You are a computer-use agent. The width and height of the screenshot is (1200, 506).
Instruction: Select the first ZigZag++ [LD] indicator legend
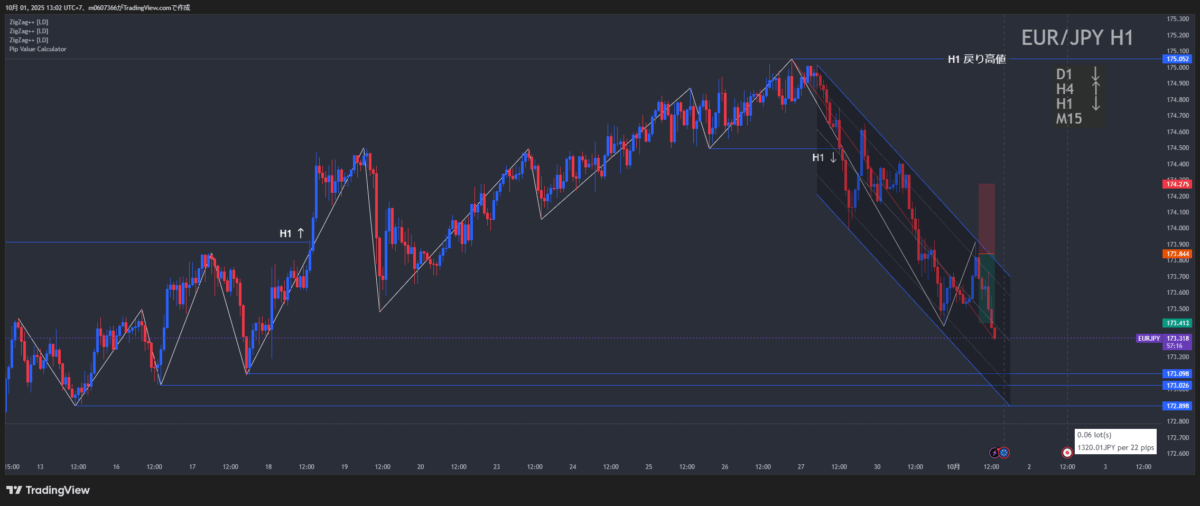click(x=28, y=22)
